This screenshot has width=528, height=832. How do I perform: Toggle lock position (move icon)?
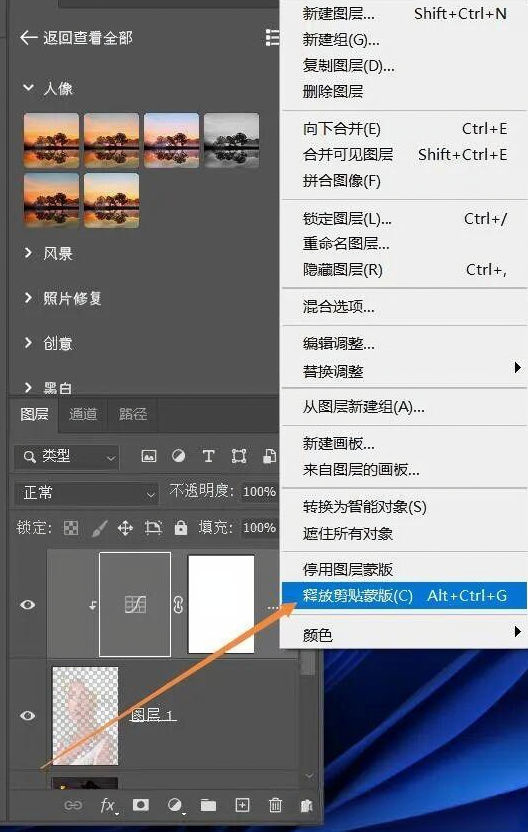click(x=125, y=527)
